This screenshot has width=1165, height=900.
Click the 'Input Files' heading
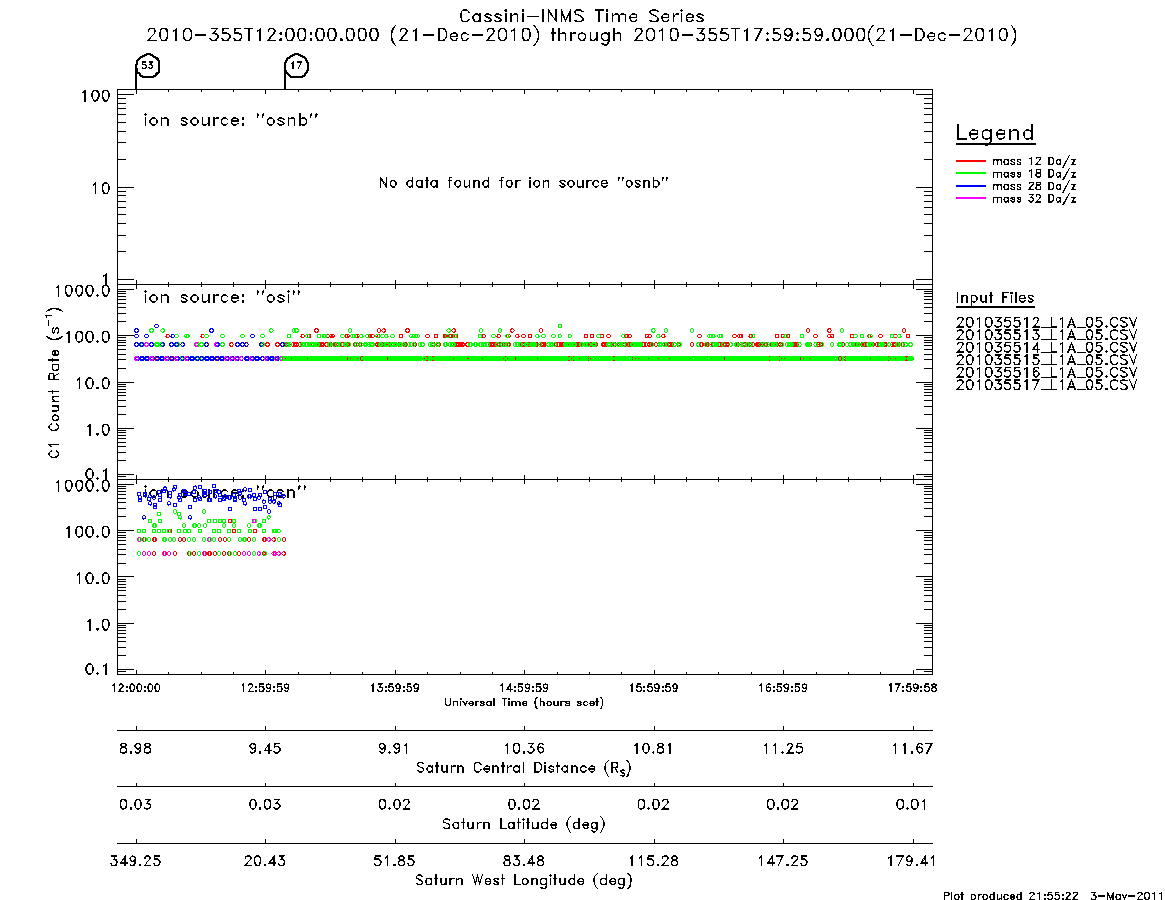tap(995, 298)
